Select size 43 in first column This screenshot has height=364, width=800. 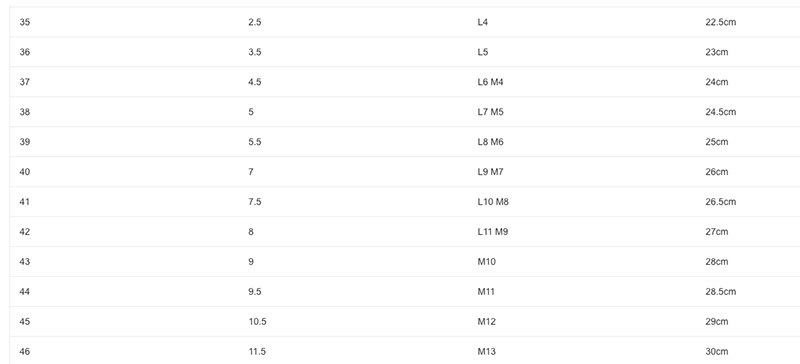(24, 261)
